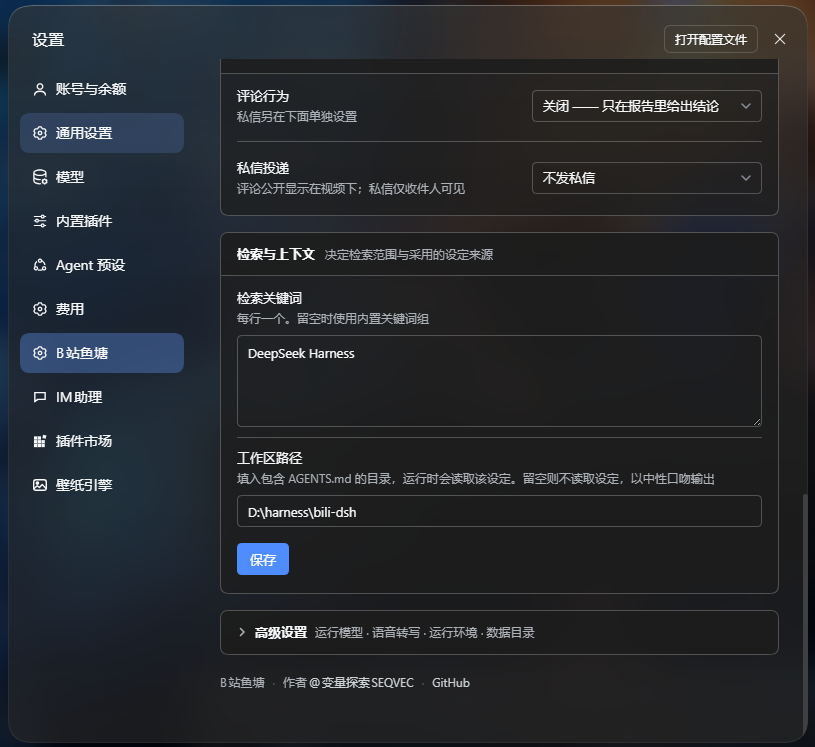
Task: Click the 账号与余额 user icon
Action: tap(40, 89)
